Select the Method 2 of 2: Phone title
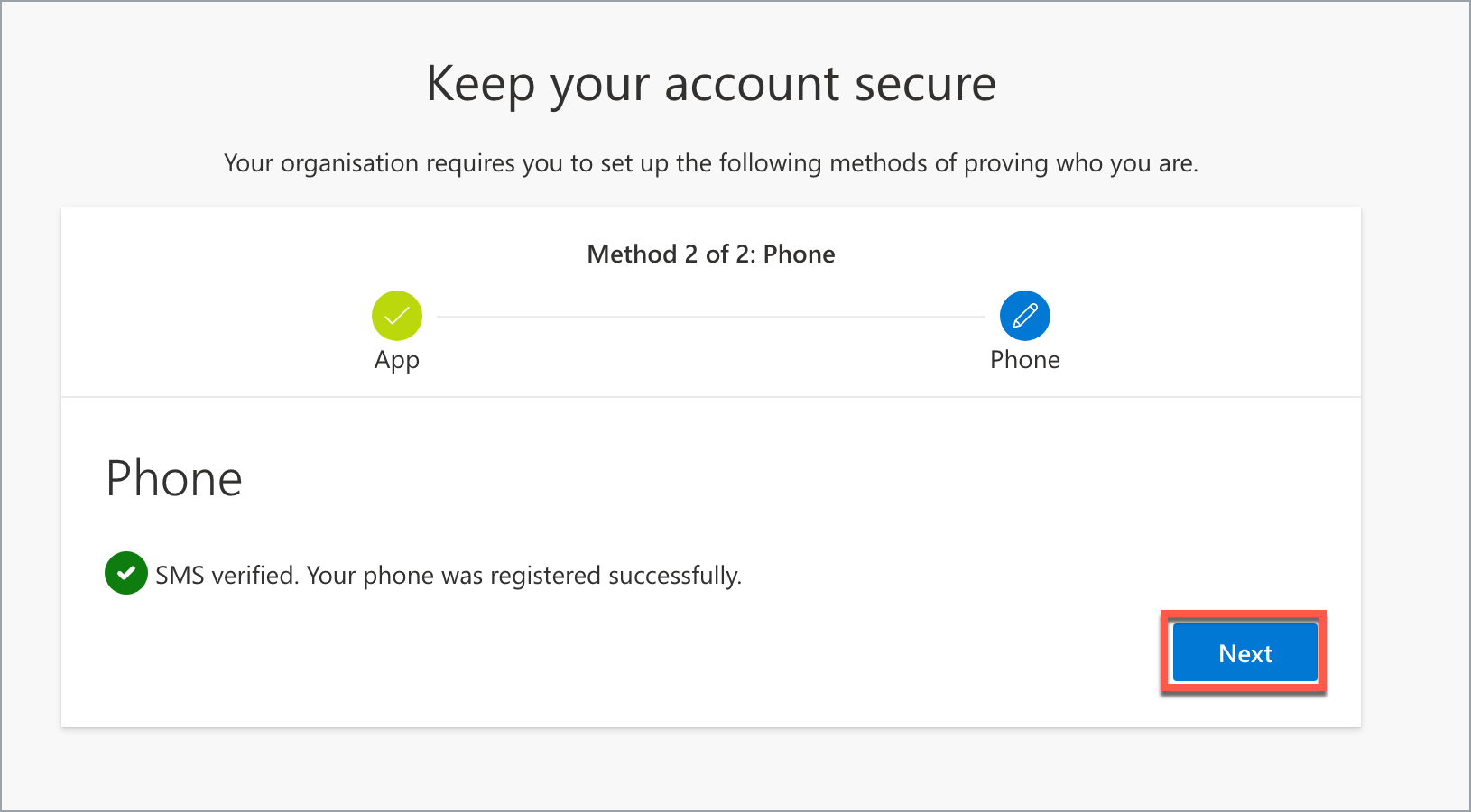The width and height of the screenshot is (1471, 812). tap(710, 254)
